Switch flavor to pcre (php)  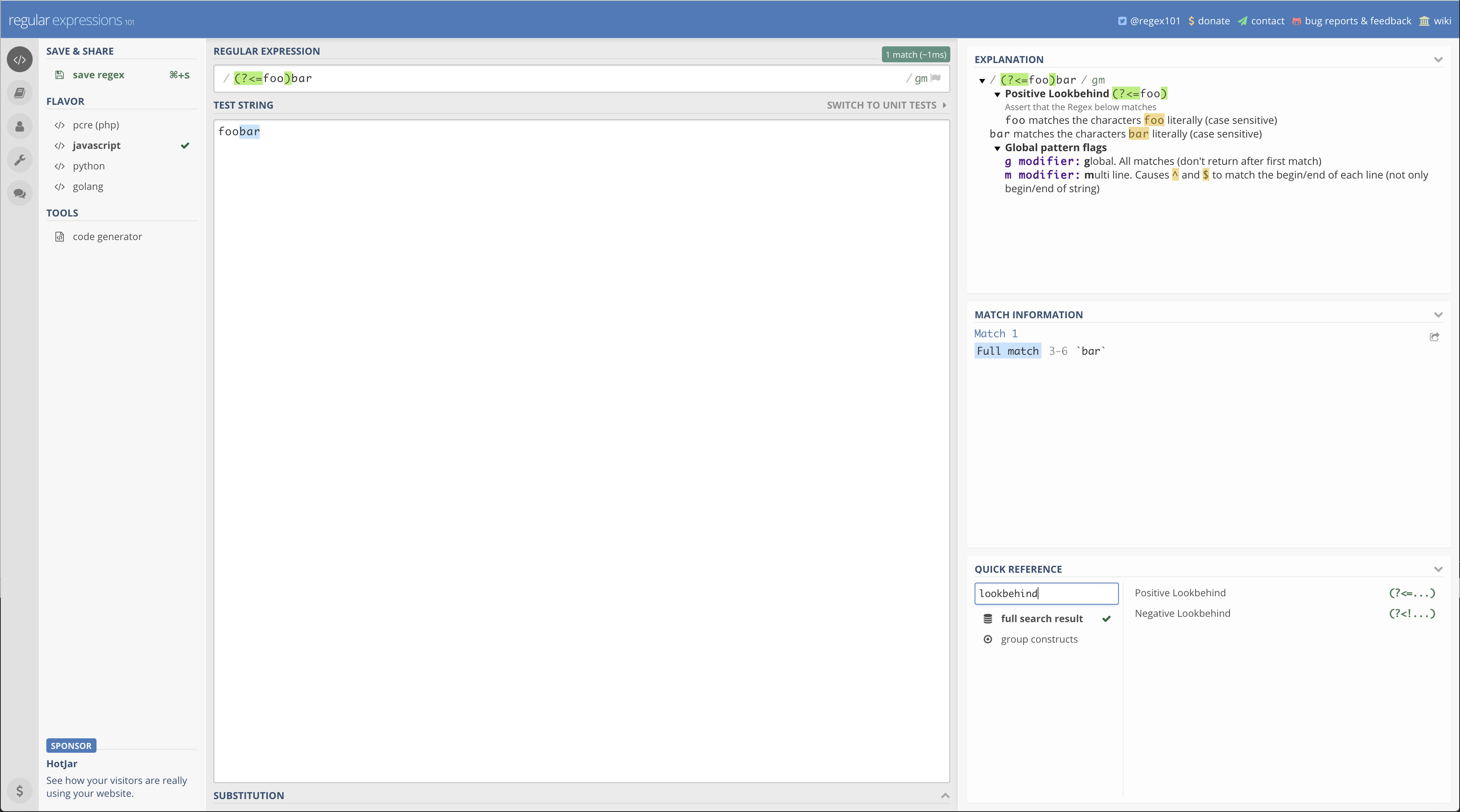click(x=95, y=125)
